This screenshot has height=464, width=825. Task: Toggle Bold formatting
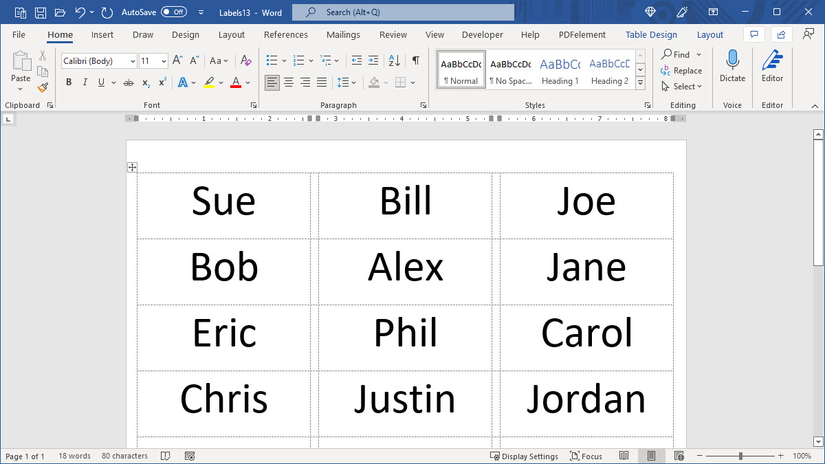(x=69, y=82)
